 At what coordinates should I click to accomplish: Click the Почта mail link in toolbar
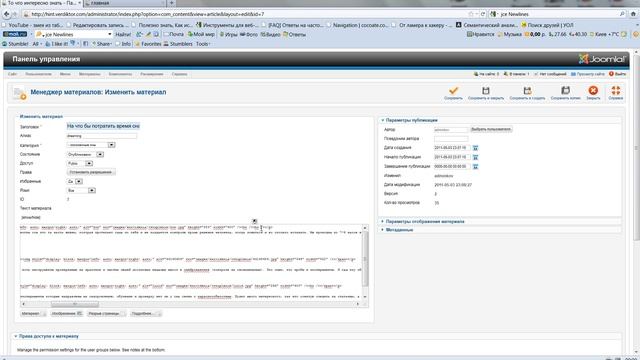point(173,34)
